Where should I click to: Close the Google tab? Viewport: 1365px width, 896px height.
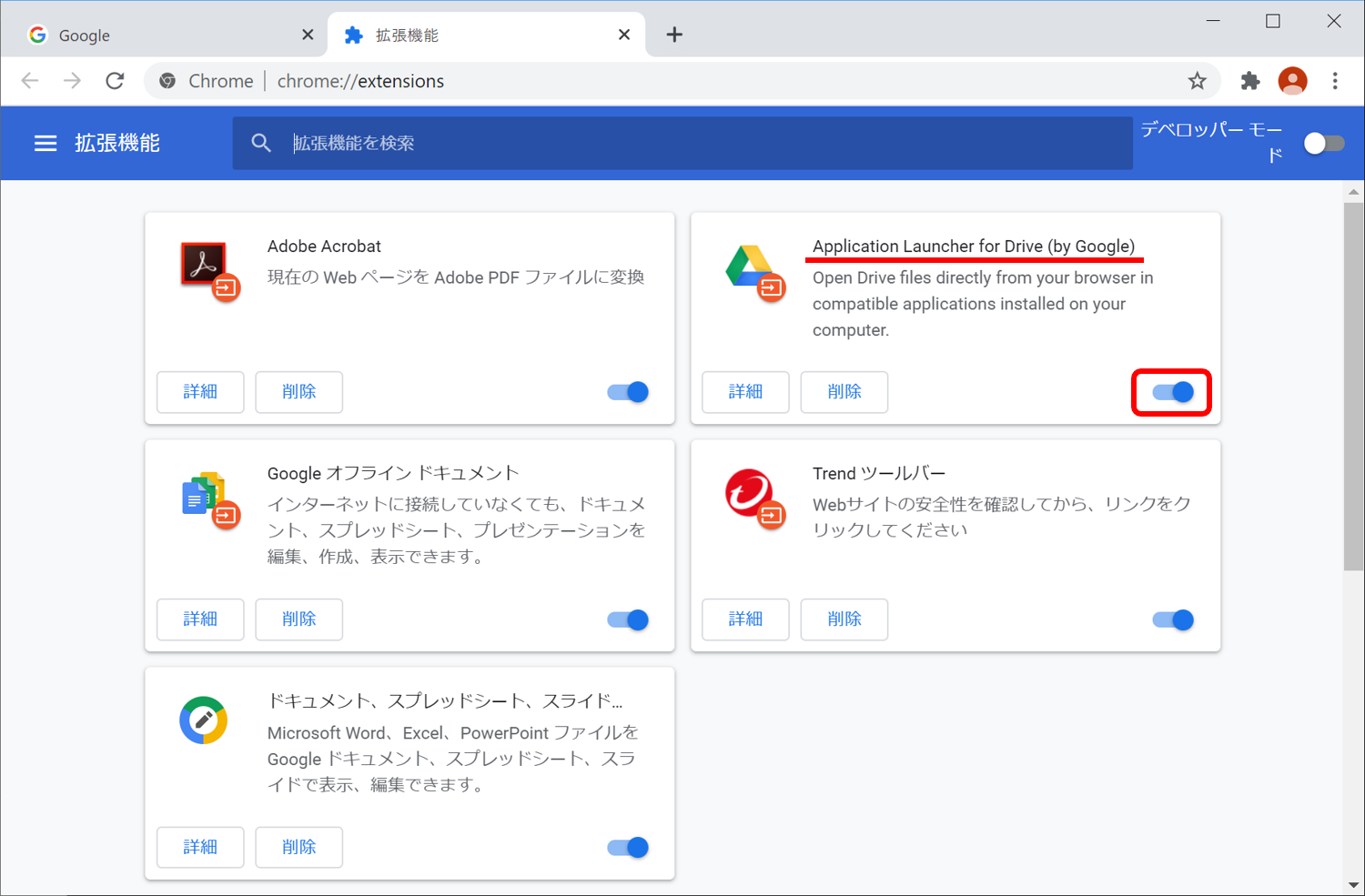308,35
